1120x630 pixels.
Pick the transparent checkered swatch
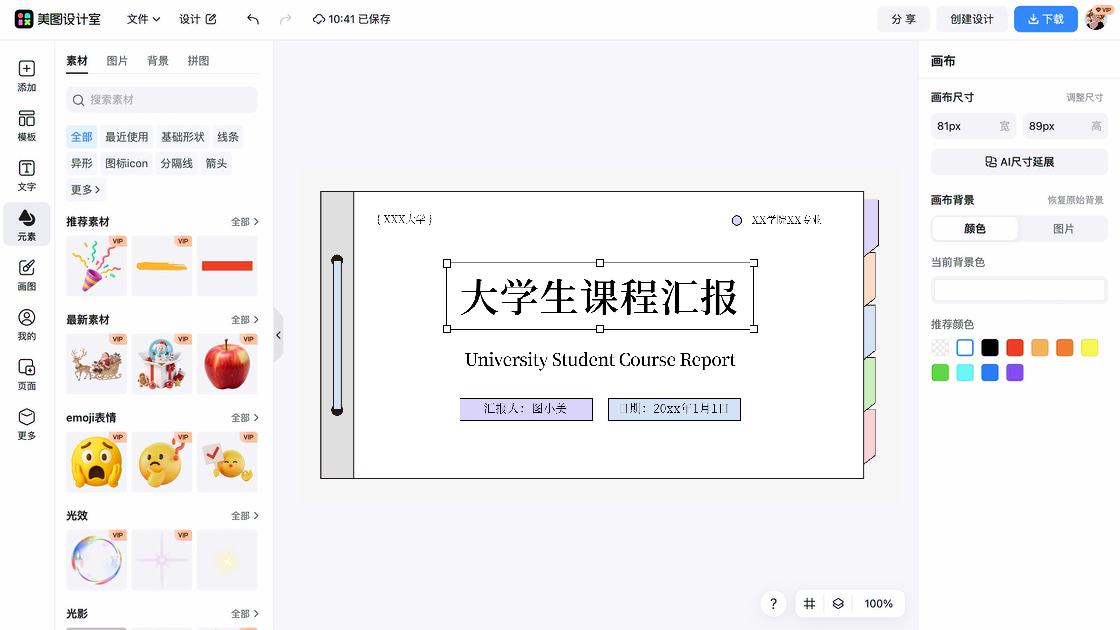point(940,348)
